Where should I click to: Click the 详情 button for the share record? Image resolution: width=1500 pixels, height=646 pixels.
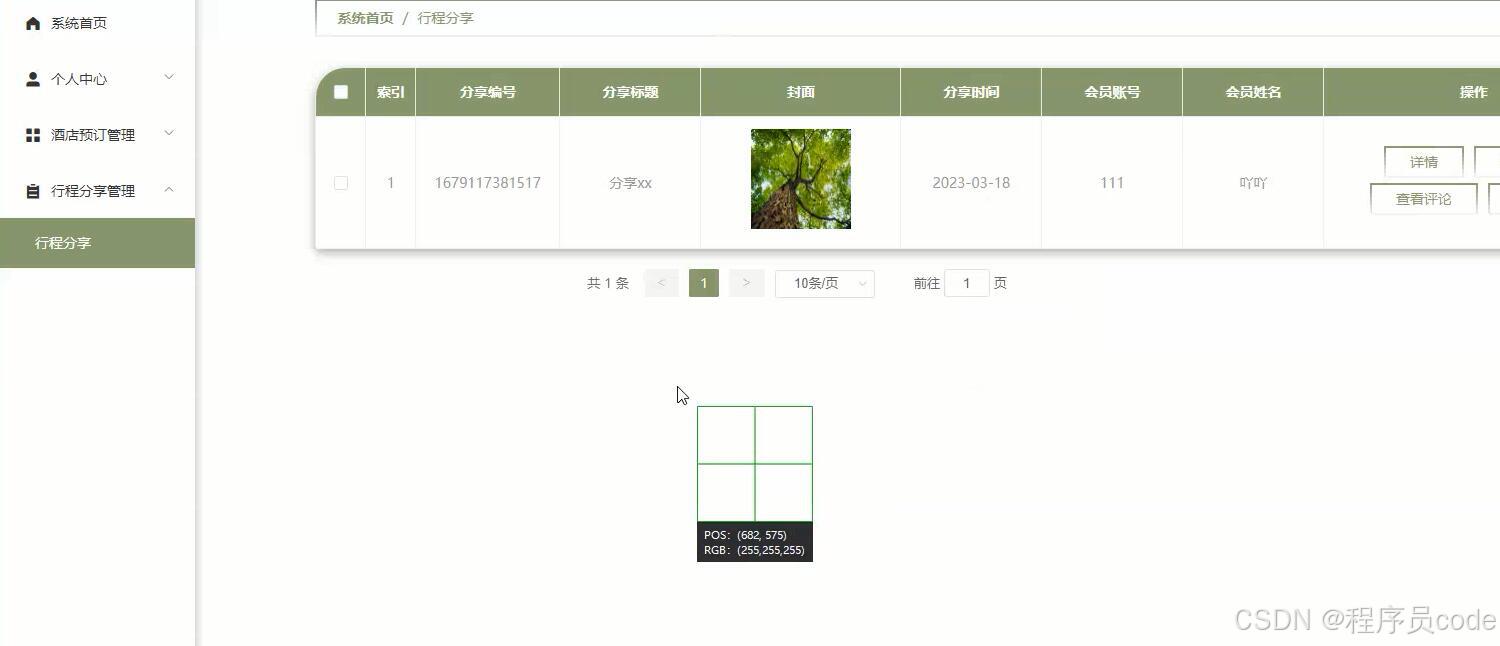[1423, 161]
